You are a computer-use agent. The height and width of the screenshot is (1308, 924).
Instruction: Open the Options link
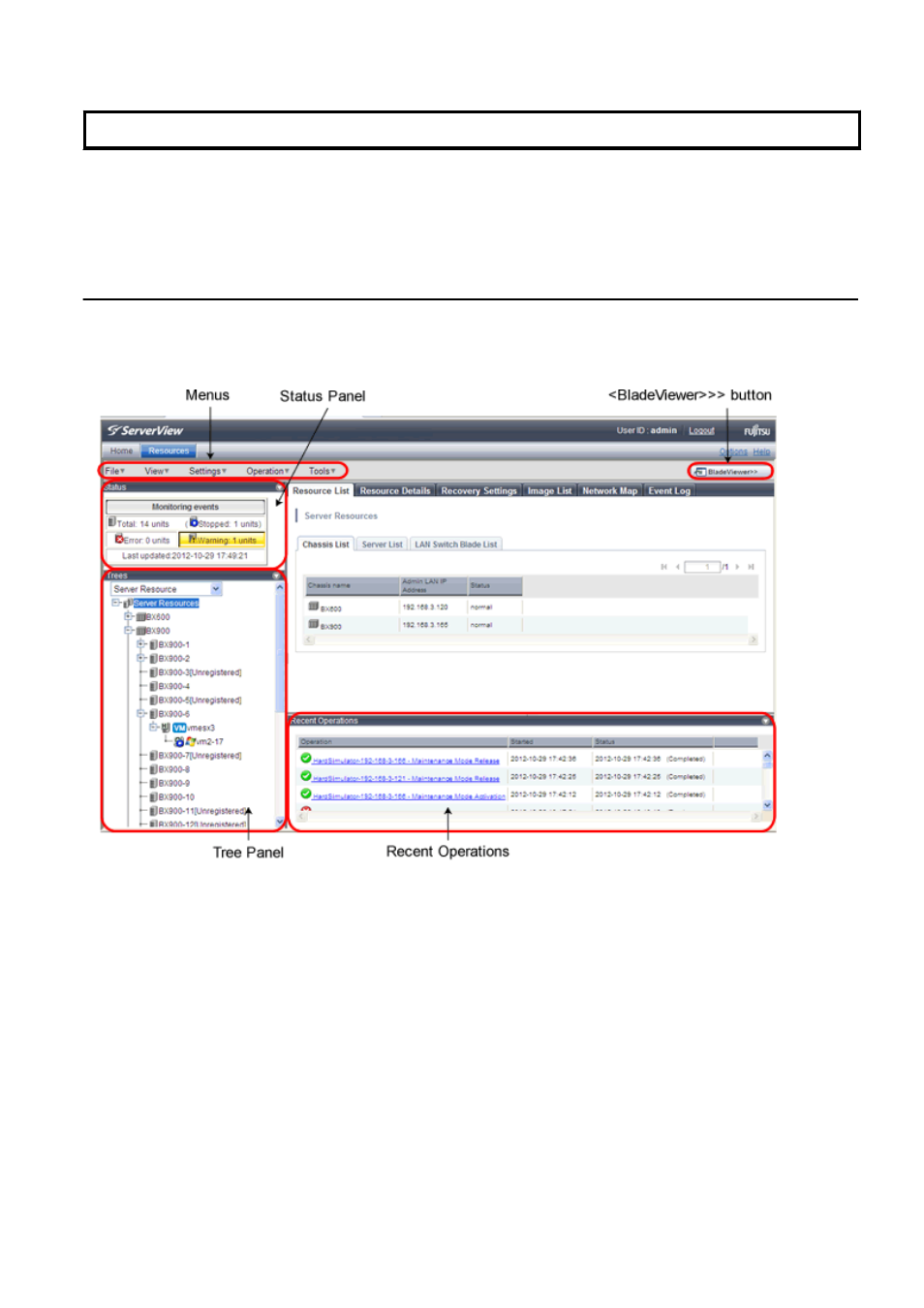[x=733, y=452]
